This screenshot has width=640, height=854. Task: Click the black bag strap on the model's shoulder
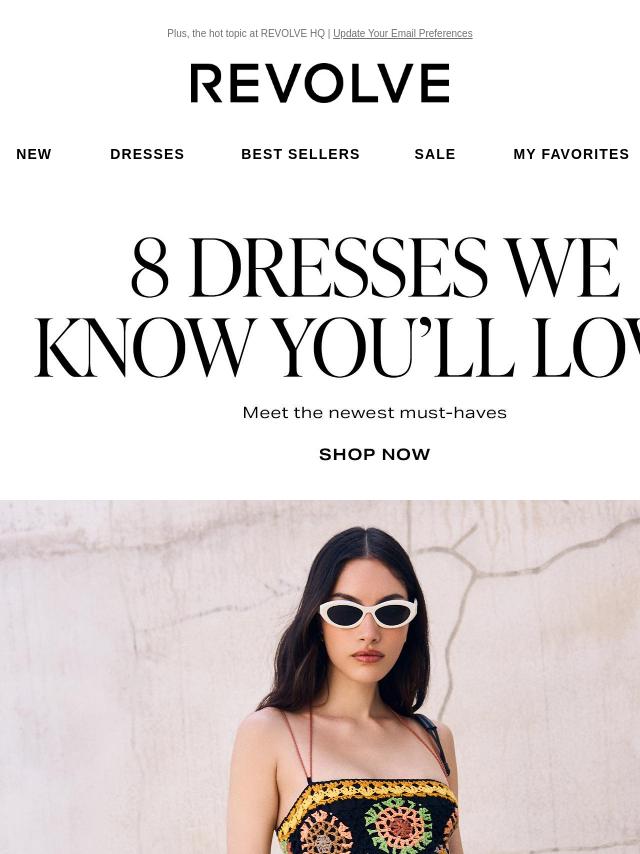[436, 743]
